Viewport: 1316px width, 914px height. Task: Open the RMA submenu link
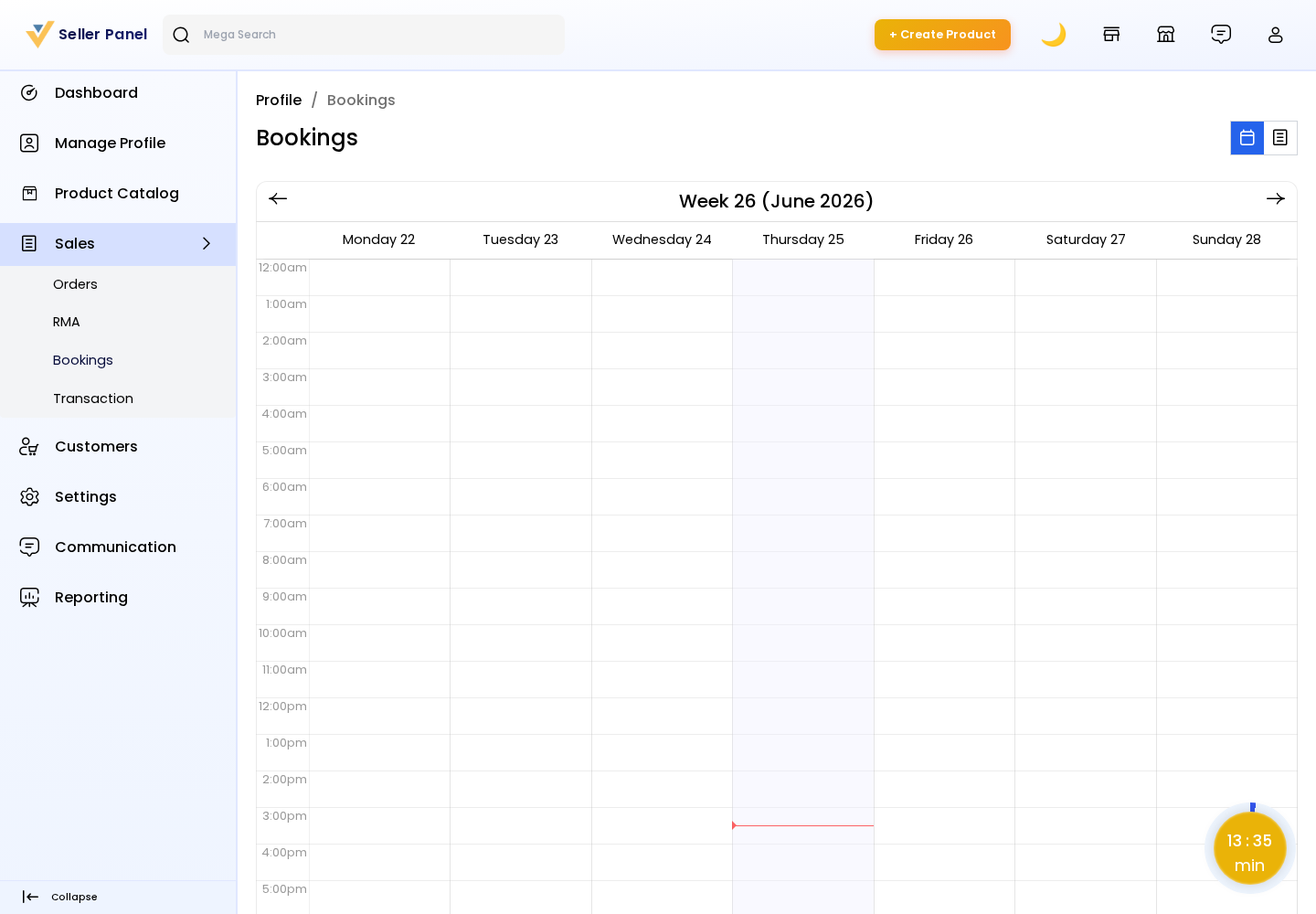point(67,322)
